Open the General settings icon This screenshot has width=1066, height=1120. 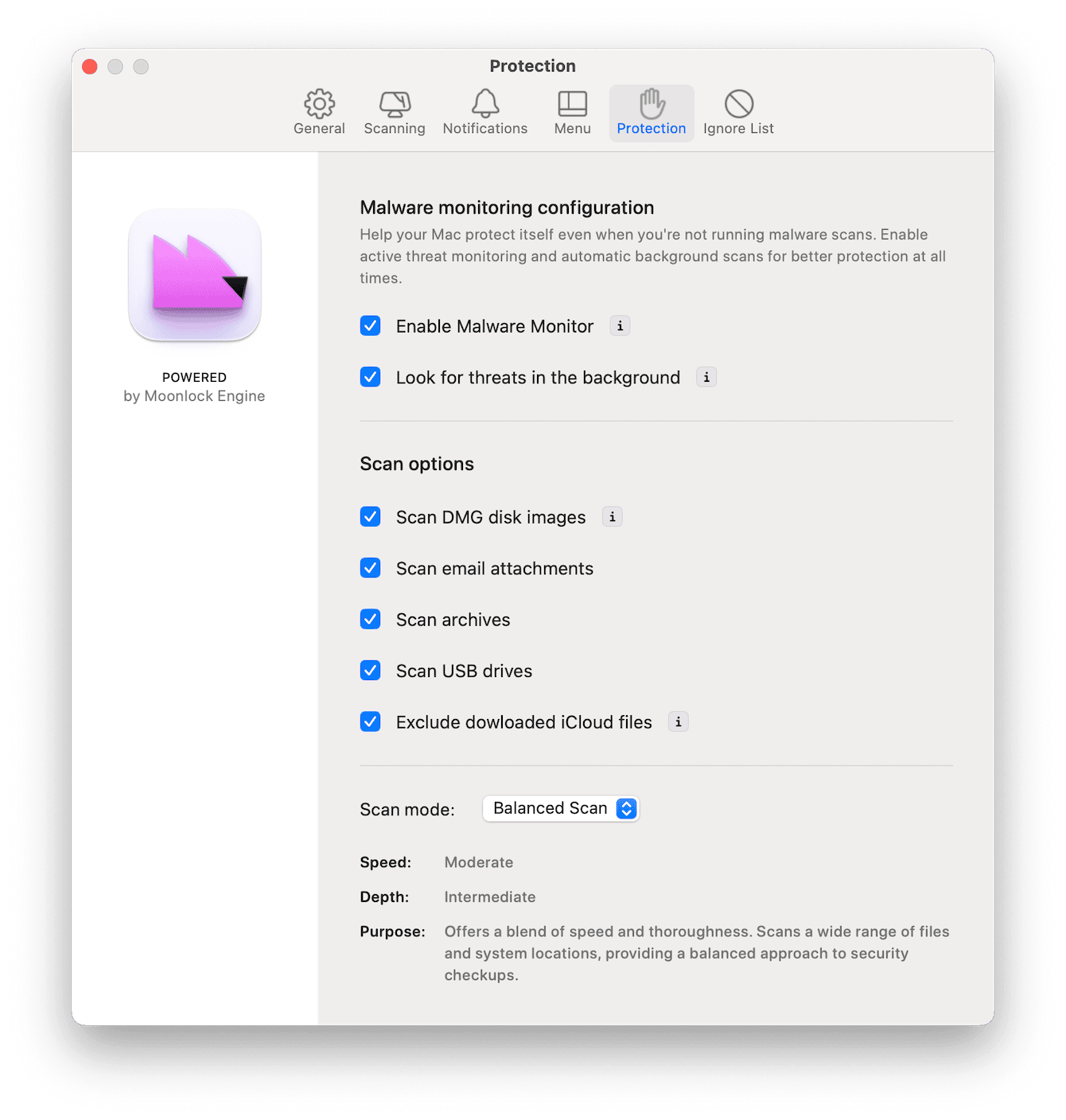pyautogui.click(x=319, y=111)
